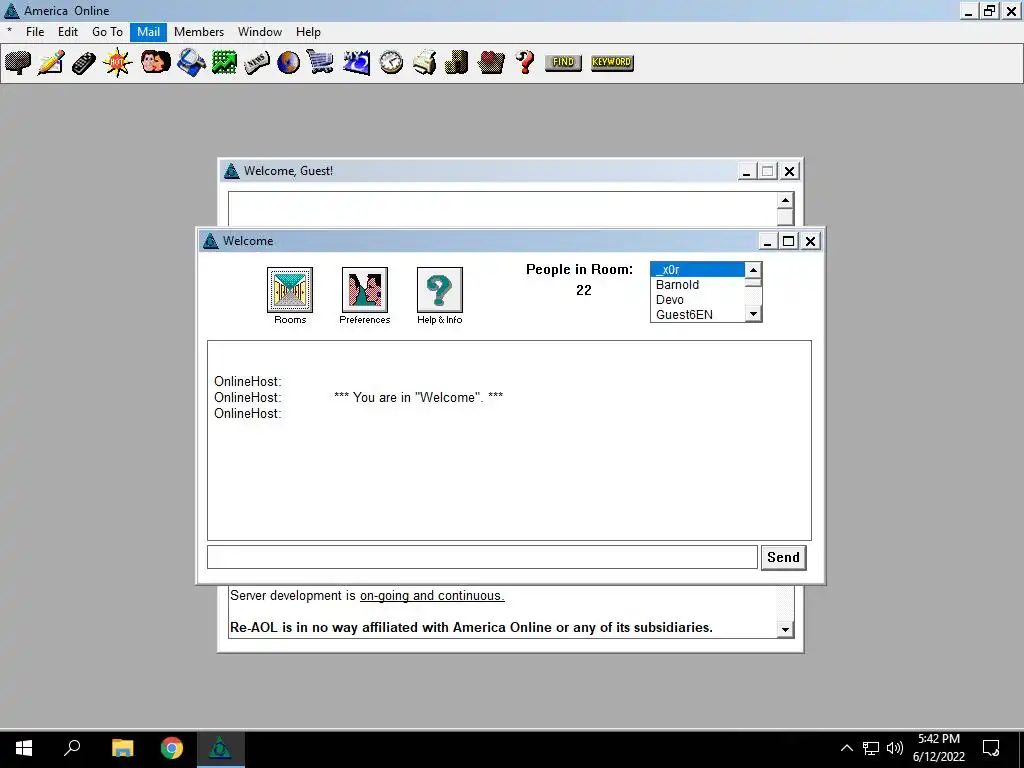Image resolution: width=1024 pixels, height=768 pixels.
Task: Click the black remote-control toolbar icon
Action: [84, 63]
